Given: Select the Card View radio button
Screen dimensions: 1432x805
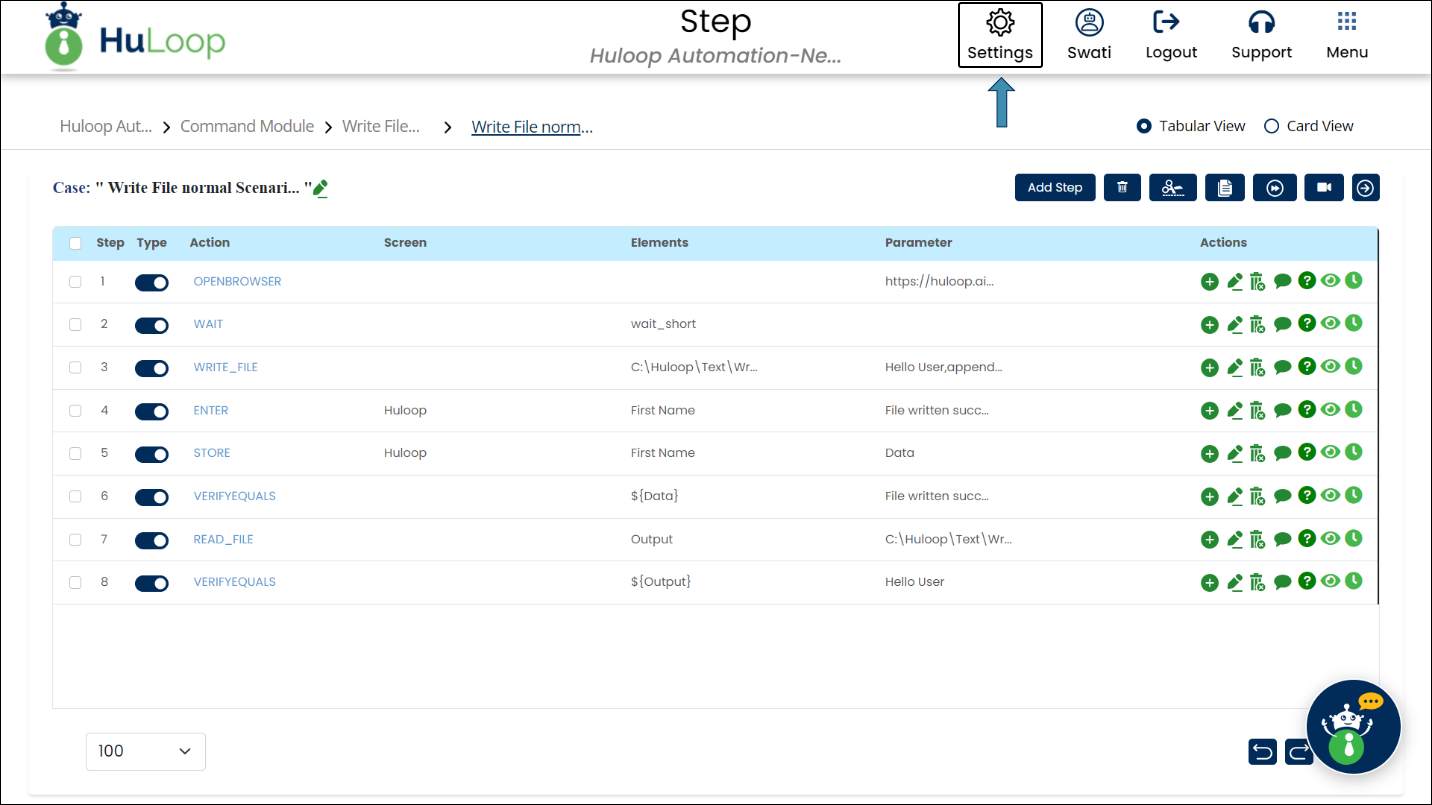Looking at the screenshot, I should 1272,126.
